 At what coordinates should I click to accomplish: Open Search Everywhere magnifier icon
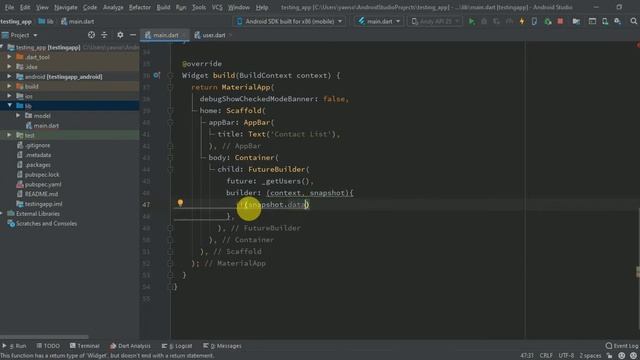(x=633, y=21)
